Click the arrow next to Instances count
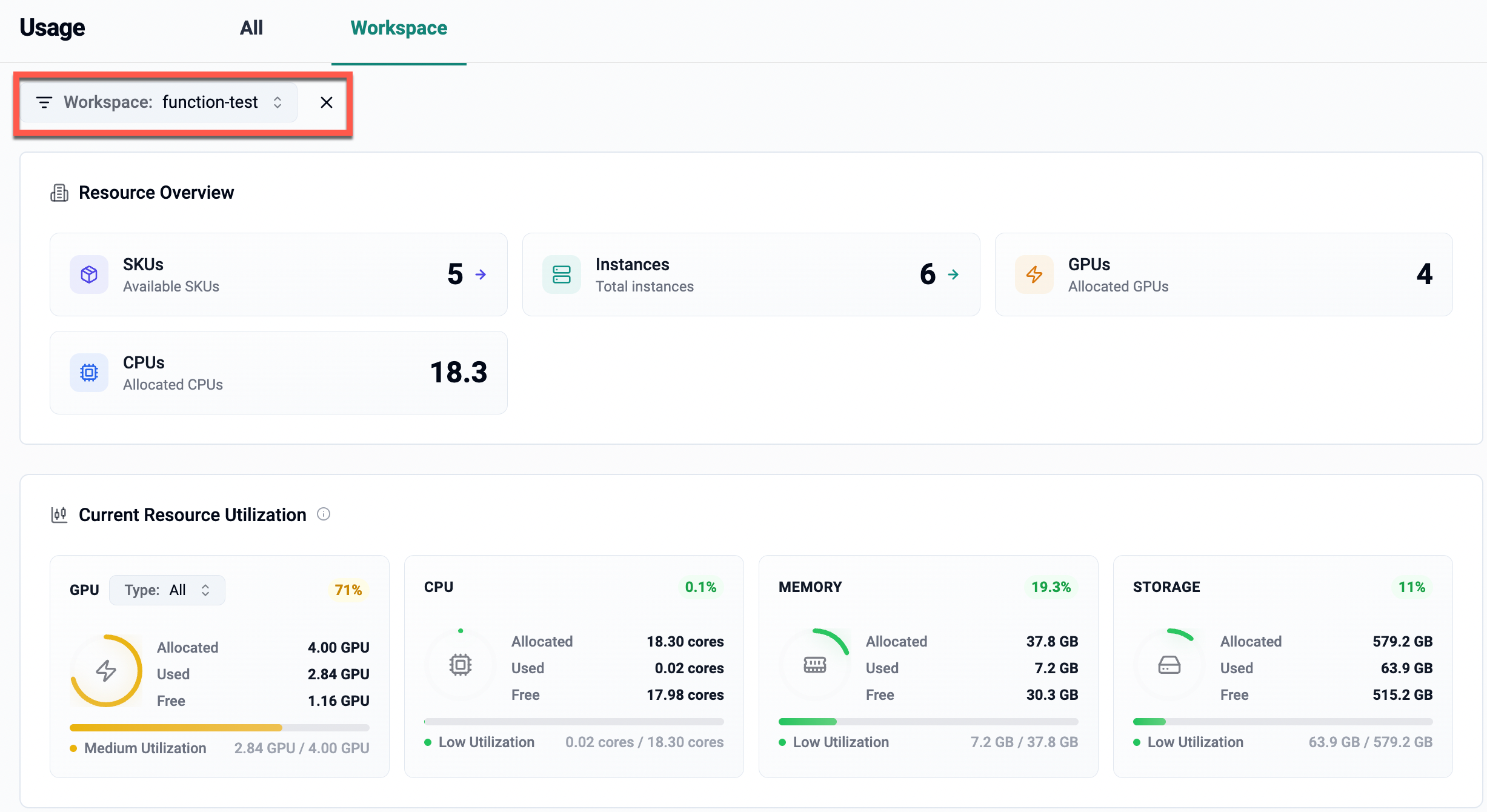This screenshot has width=1487, height=812. pyautogui.click(x=953, y=275)
